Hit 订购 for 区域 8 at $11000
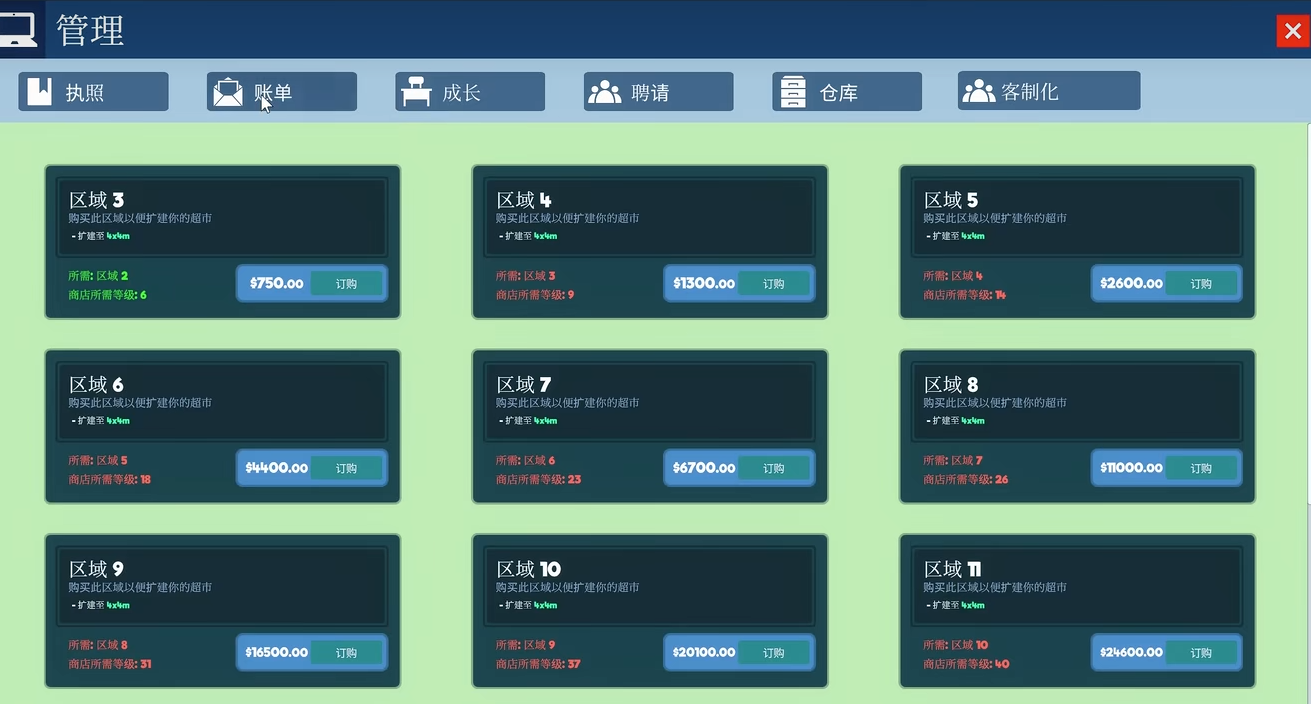Screen dimensions: 1311x704 1201,468
